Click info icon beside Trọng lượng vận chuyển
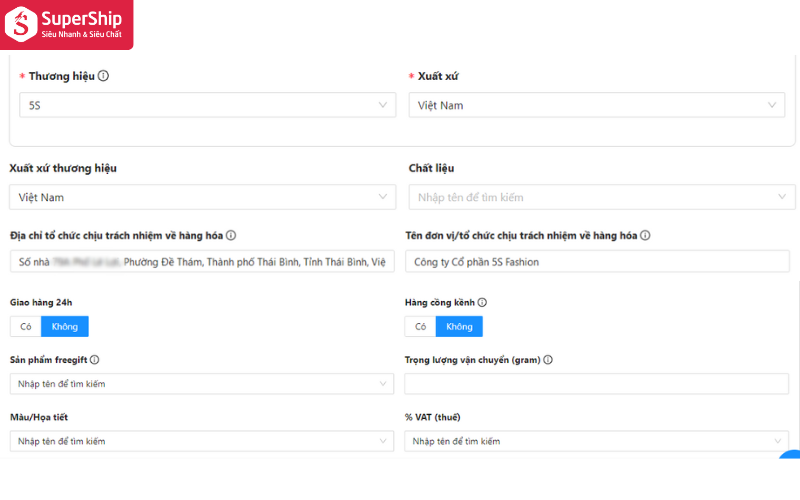 pos(548,360)
